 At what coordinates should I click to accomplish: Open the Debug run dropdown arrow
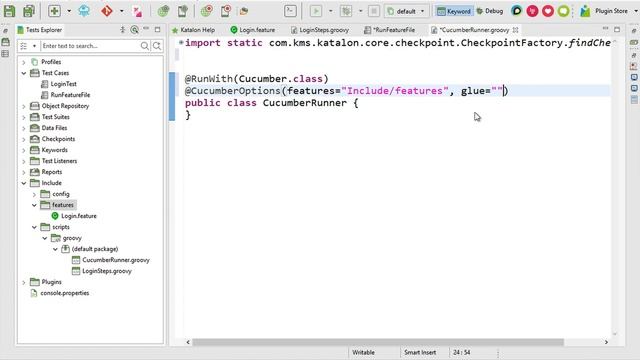tap(360, 11)
